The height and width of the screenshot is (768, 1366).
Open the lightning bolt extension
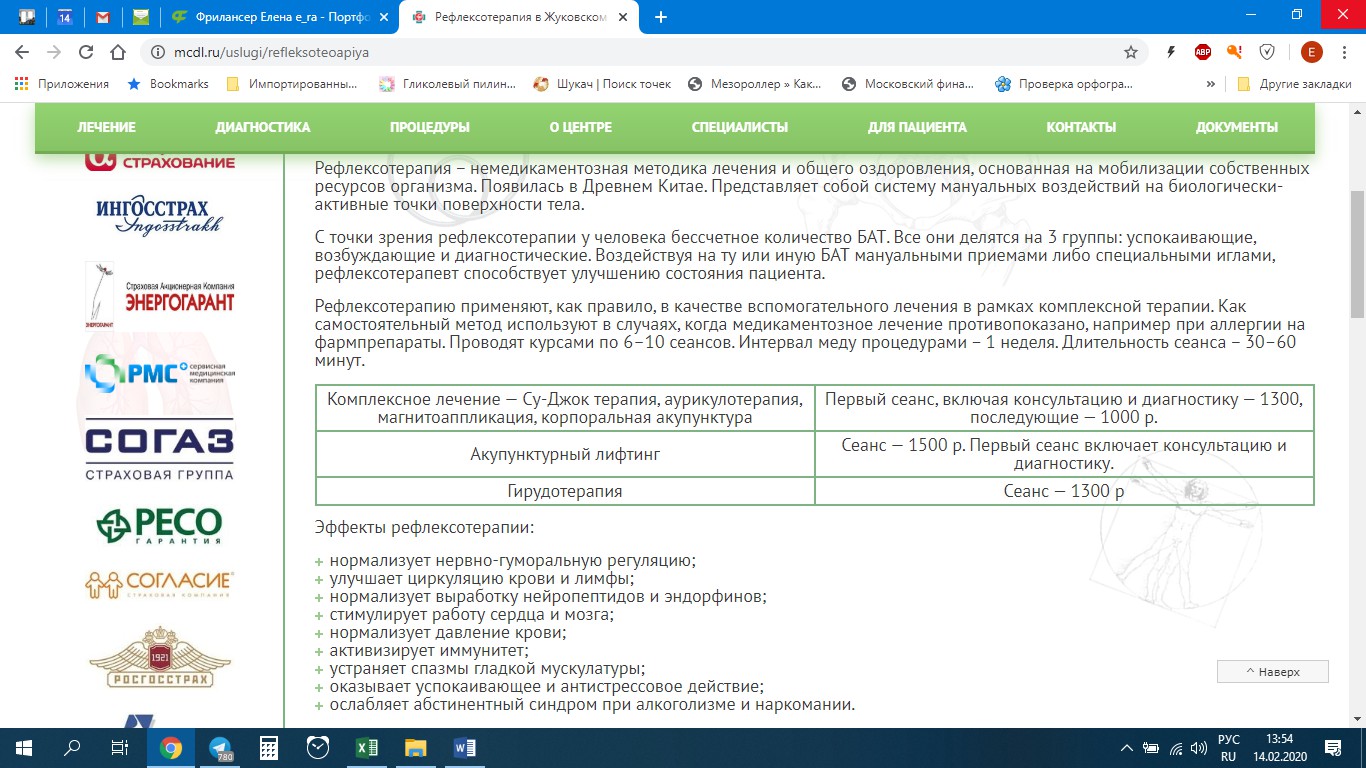[1171, 52]
